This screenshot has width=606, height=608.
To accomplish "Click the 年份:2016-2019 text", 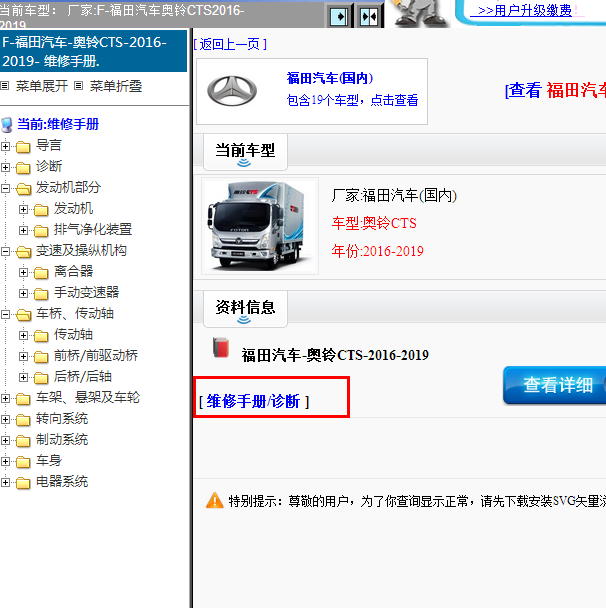I will click(x=377, y=251).
